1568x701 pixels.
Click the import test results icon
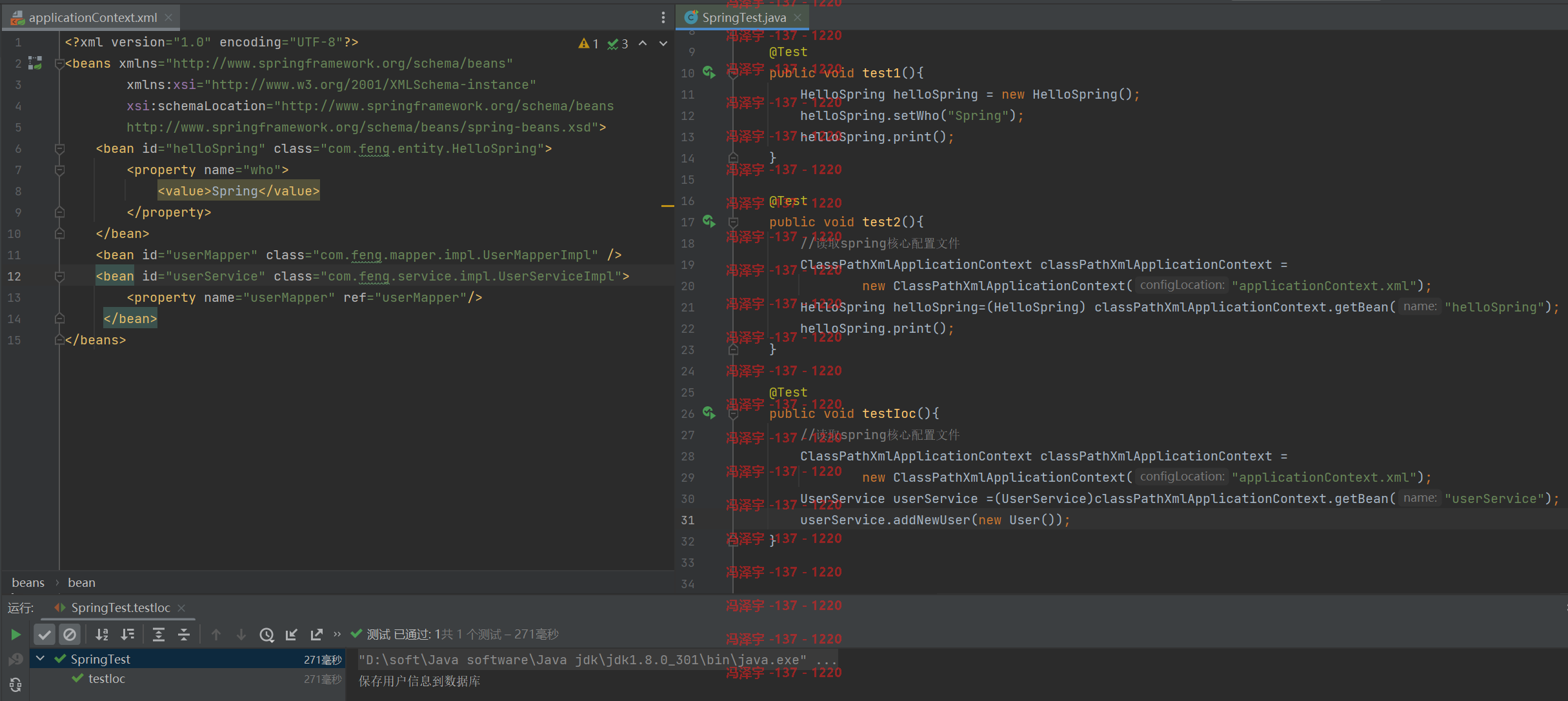coord(292,635)
